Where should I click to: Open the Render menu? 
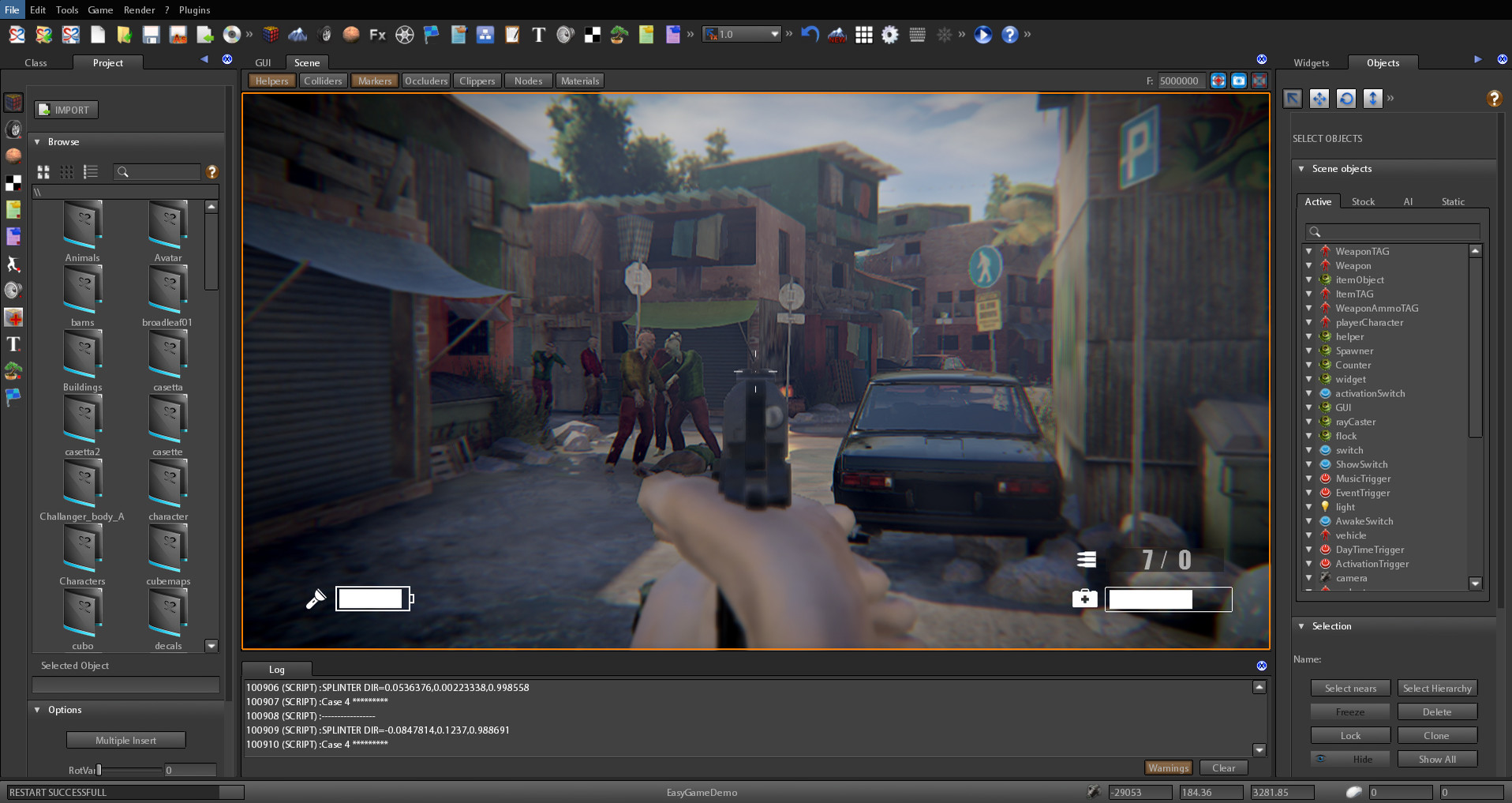tap(139, 9)
